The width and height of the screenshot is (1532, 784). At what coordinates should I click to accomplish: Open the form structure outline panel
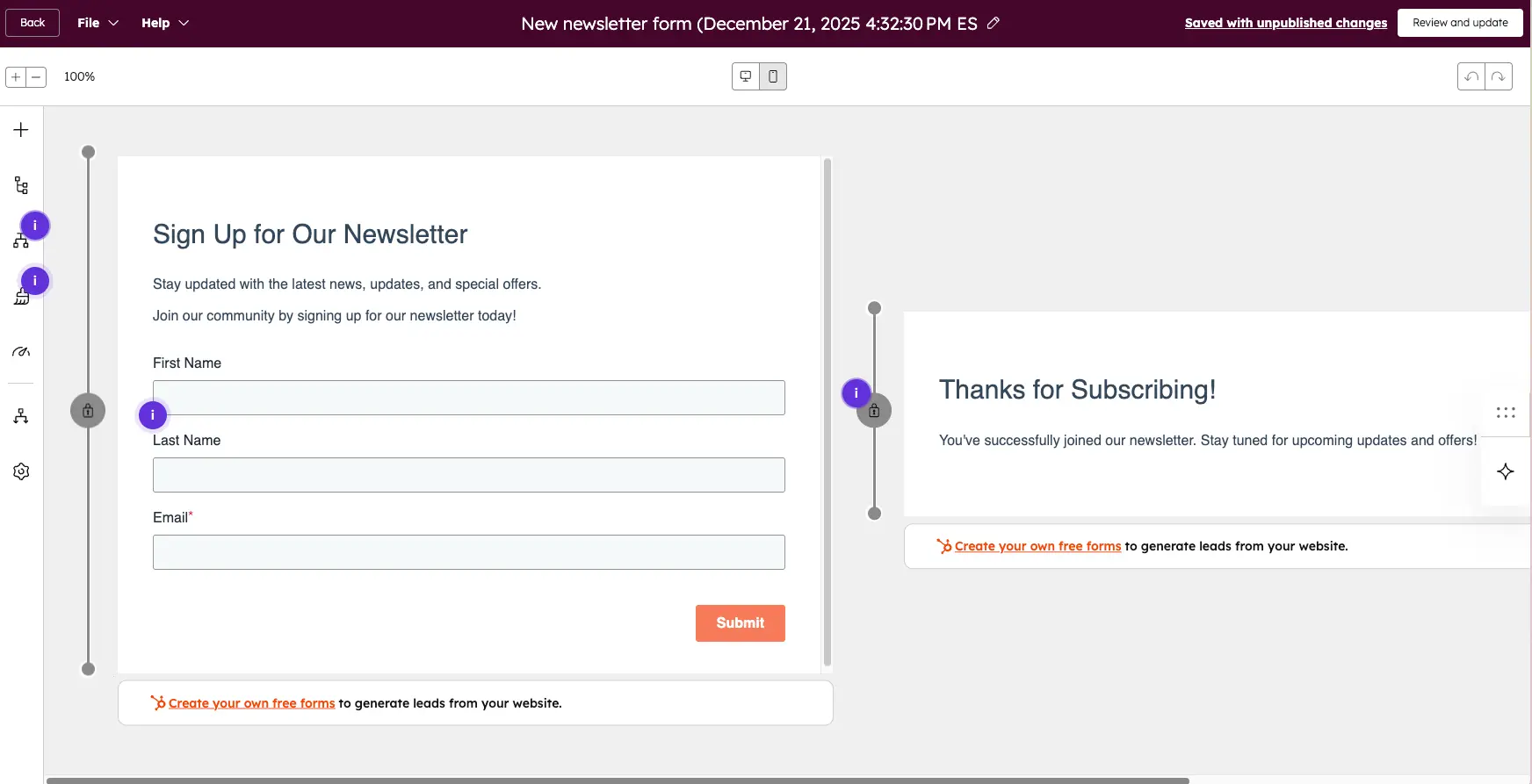point(20,185)
